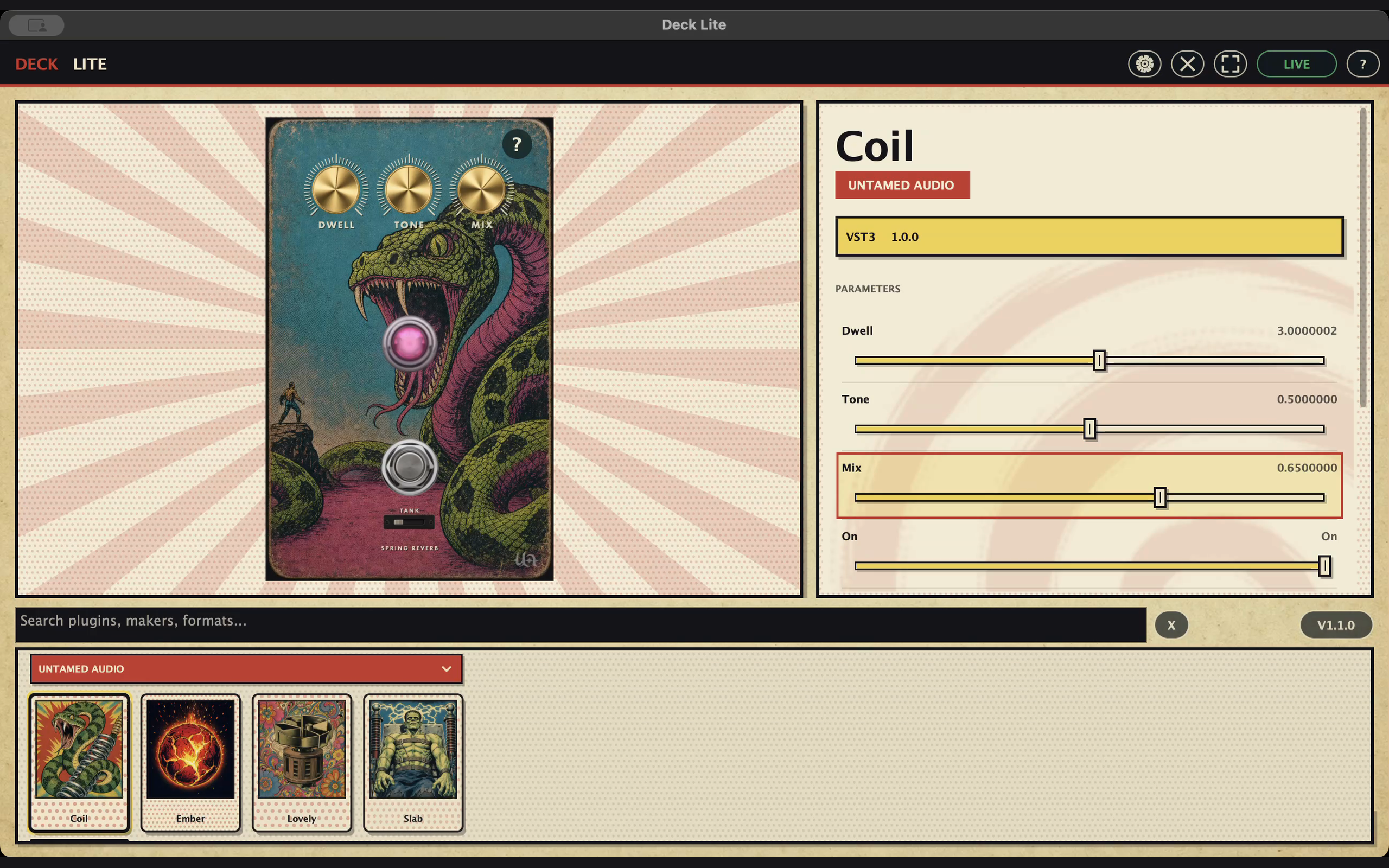Click the DECK LITE logo text
1389x868 pixels.
tap(61, 63)
